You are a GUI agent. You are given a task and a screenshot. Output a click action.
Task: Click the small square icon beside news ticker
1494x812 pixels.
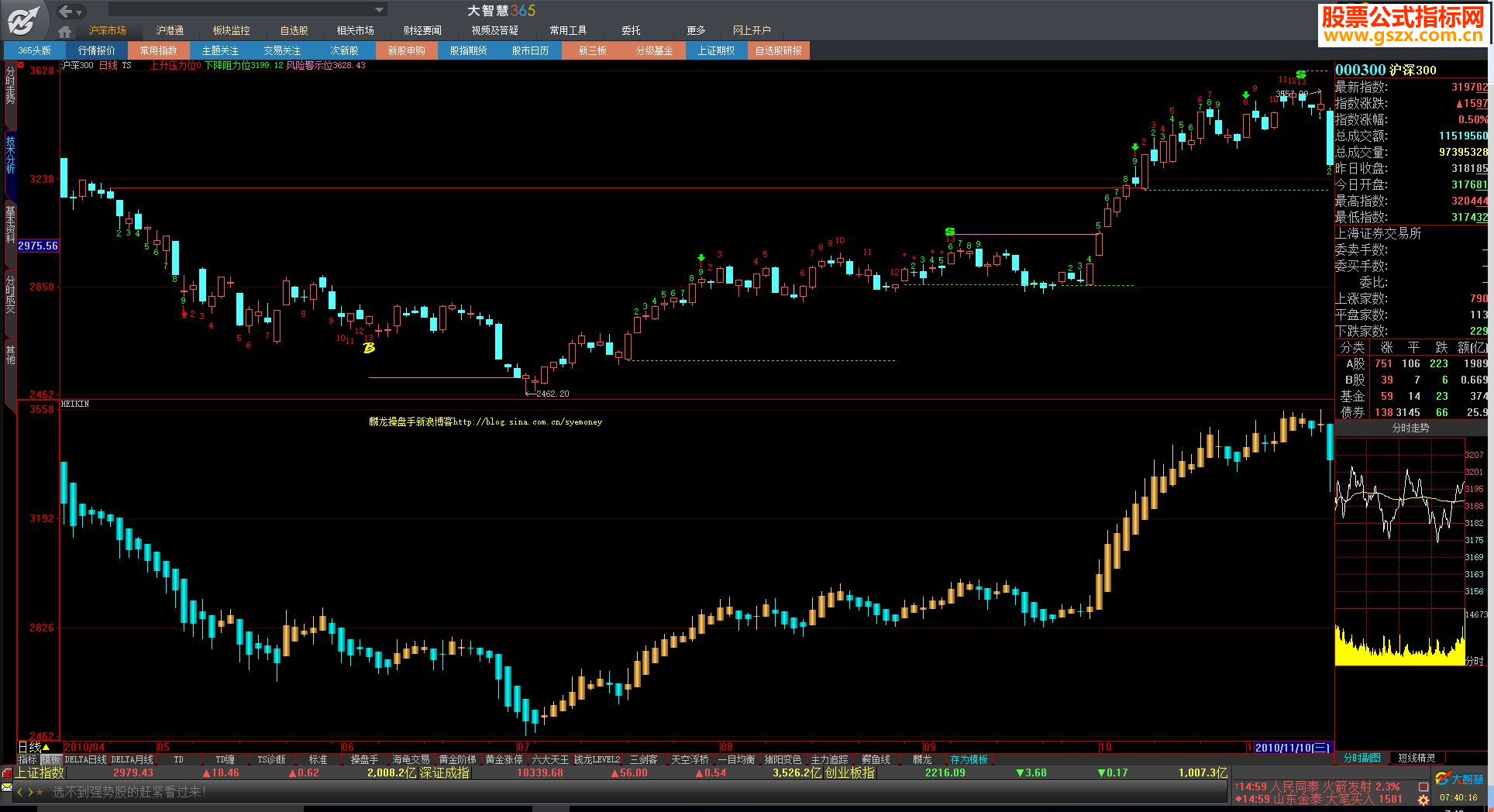1423,786
